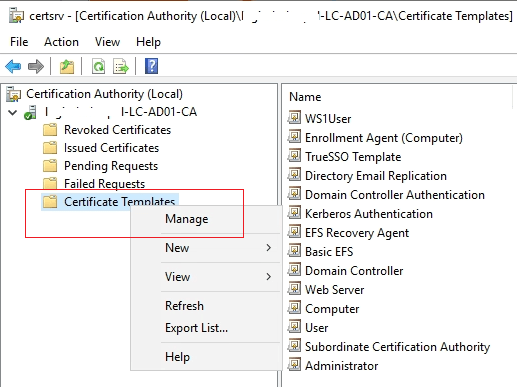Click the Issued Certificates folder icon

coord(50,148)
